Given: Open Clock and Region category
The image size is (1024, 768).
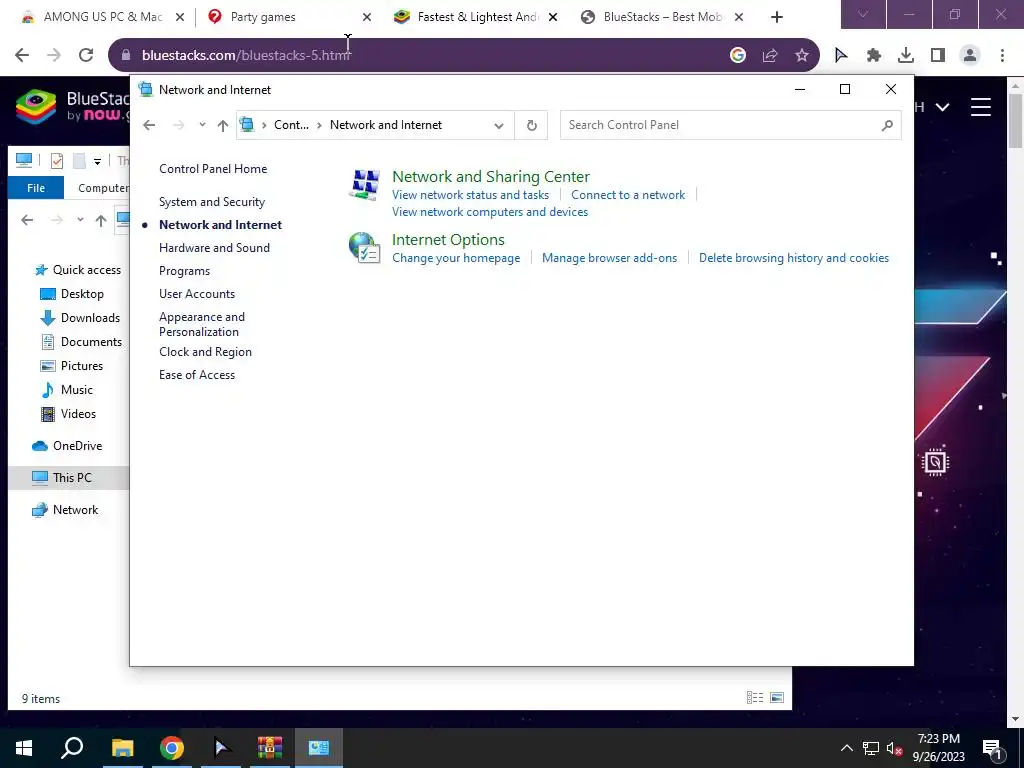Looking at the screenshot, I should click(205, 351).
